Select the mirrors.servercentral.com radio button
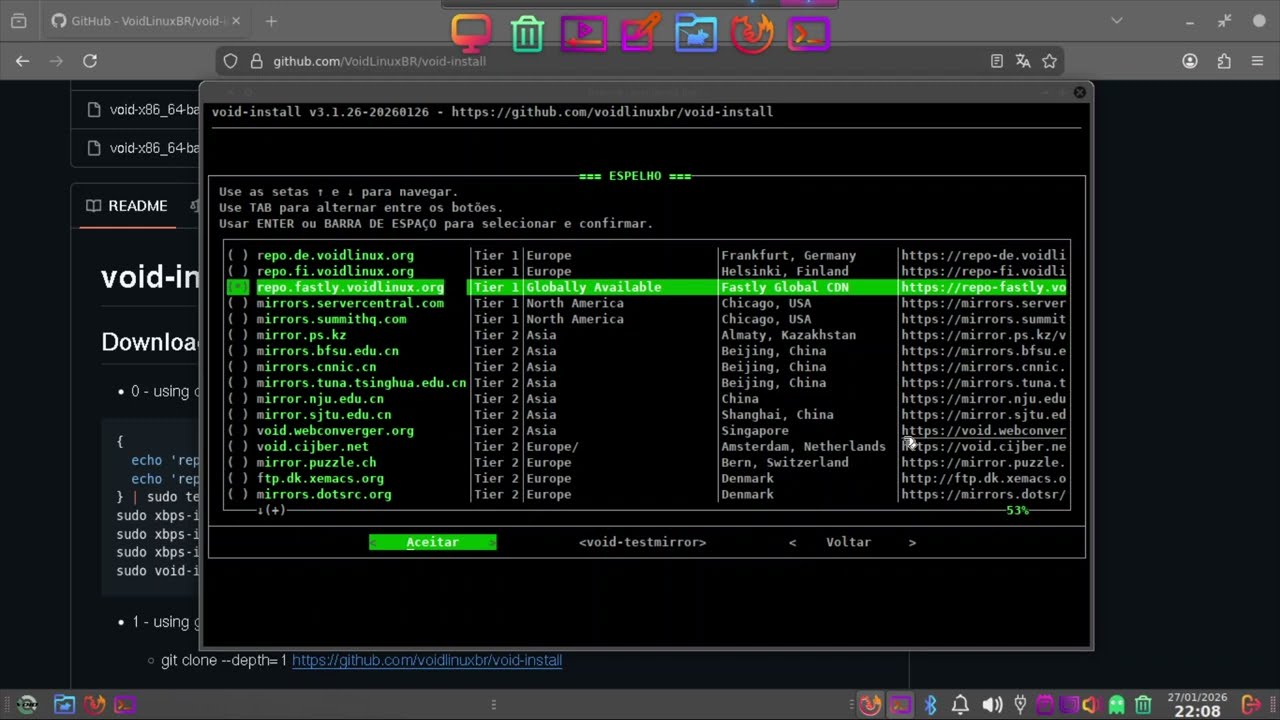Image resolution: width=1280 pixels, height=720 pixels. (238, 303)
